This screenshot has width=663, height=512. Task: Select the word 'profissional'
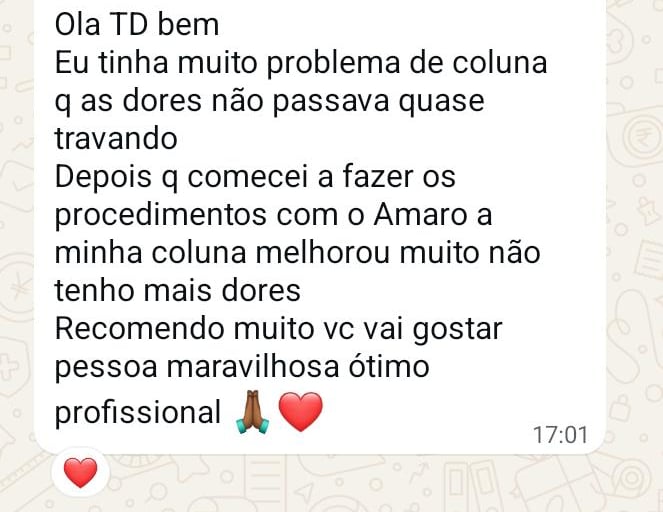click(138, 413)
